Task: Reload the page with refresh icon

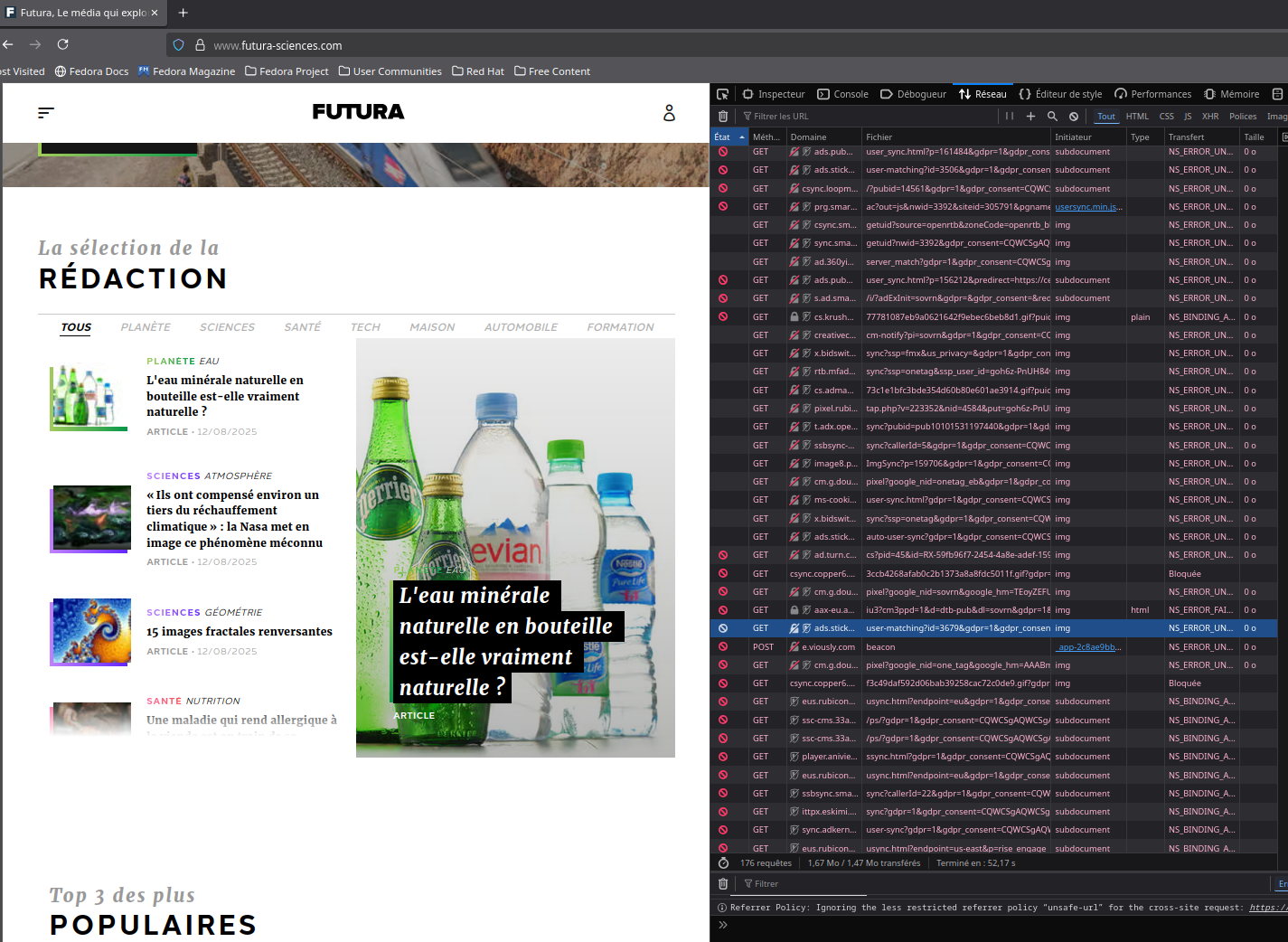Action: click(62, 44)
